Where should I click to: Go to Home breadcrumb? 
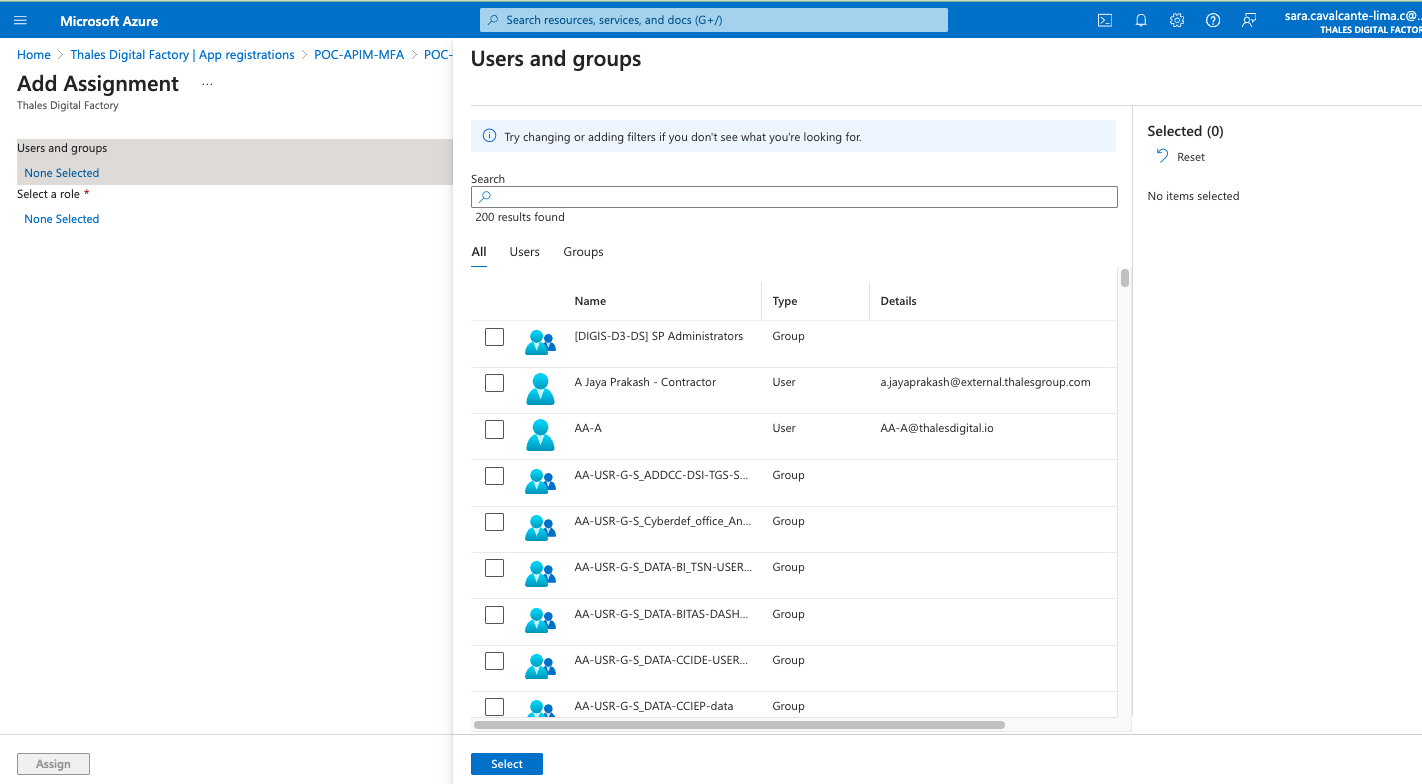click(34, 55)
